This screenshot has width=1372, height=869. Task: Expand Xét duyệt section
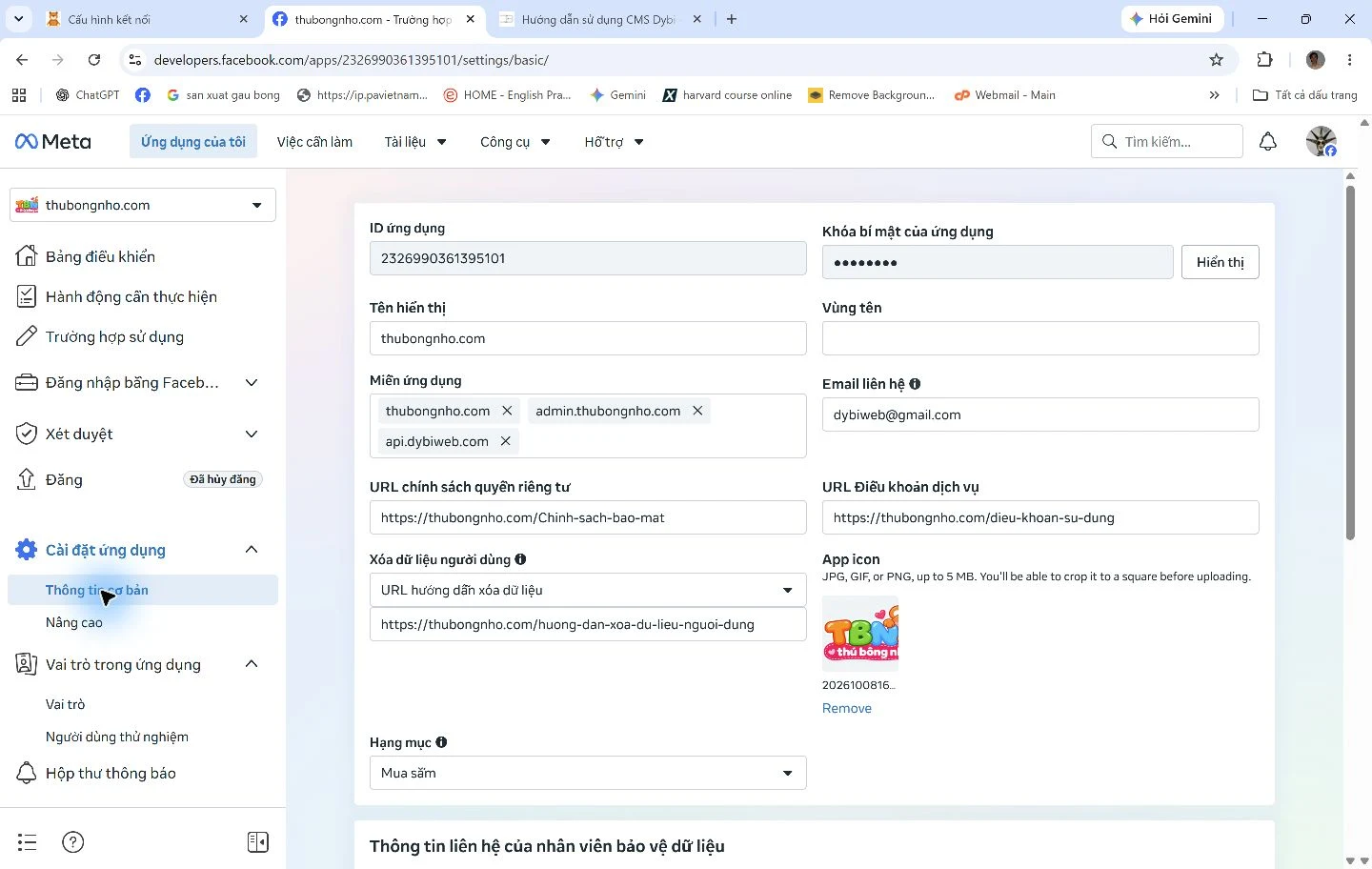tap(252, 434)
